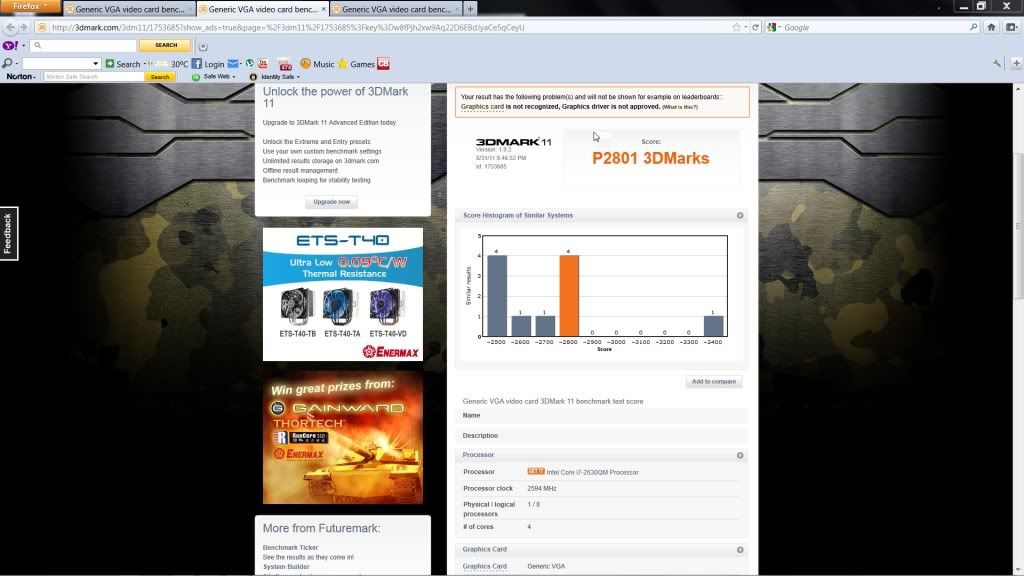
Task: Collapse the Processor section
Action: 740,455
